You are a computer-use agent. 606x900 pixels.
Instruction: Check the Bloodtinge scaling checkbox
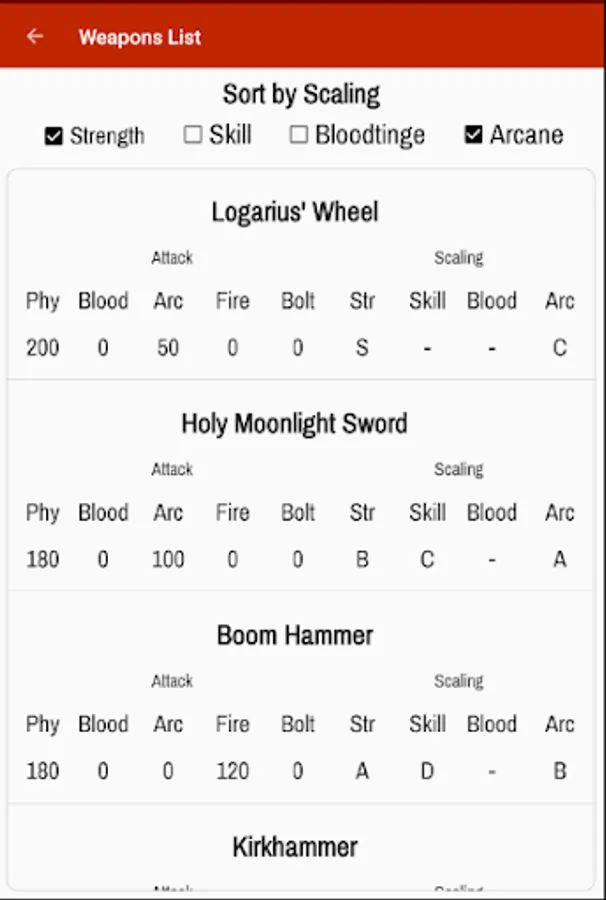[299, 135]
